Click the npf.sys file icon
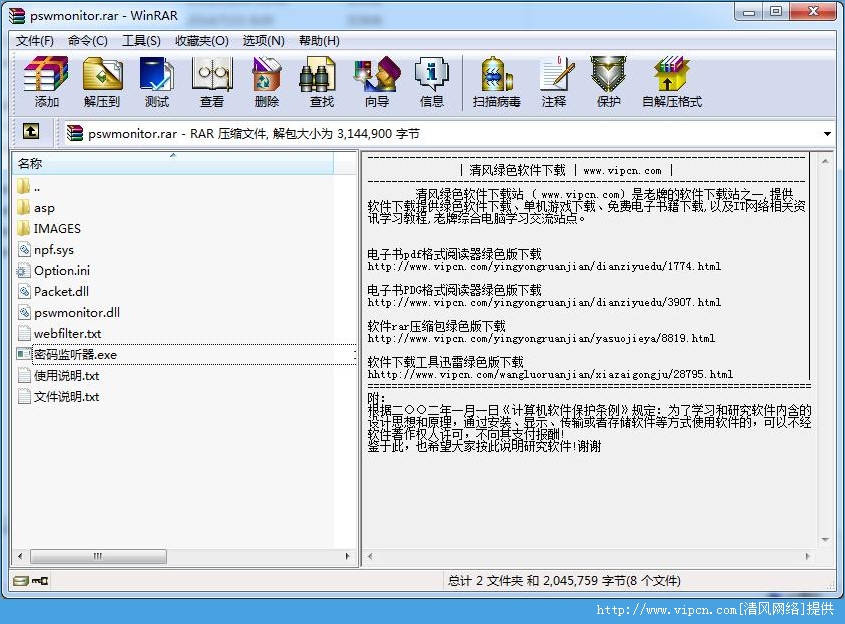 pos(24,249)
